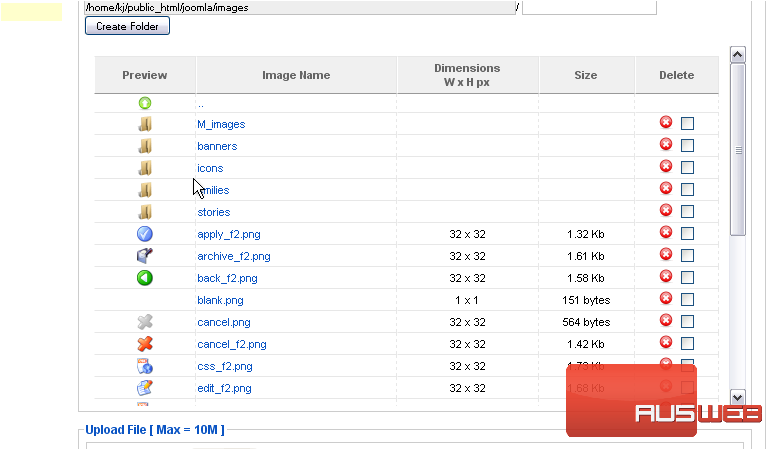Check the apply_f2.png delete checkbox

pos(687,234)
